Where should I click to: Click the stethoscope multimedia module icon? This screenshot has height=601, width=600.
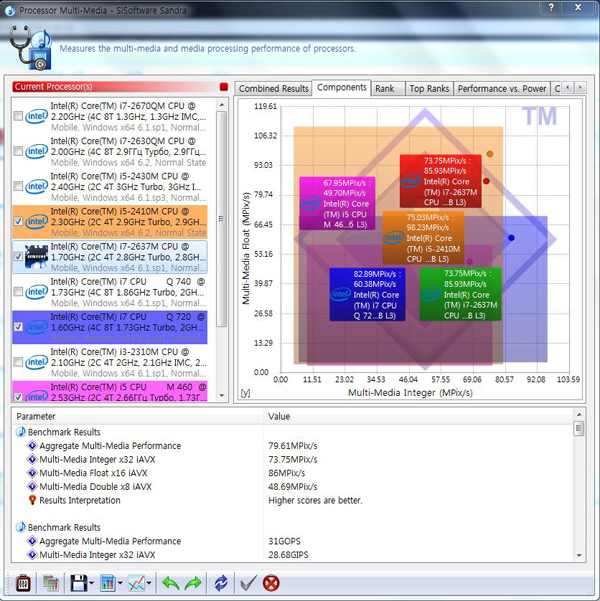31,47
